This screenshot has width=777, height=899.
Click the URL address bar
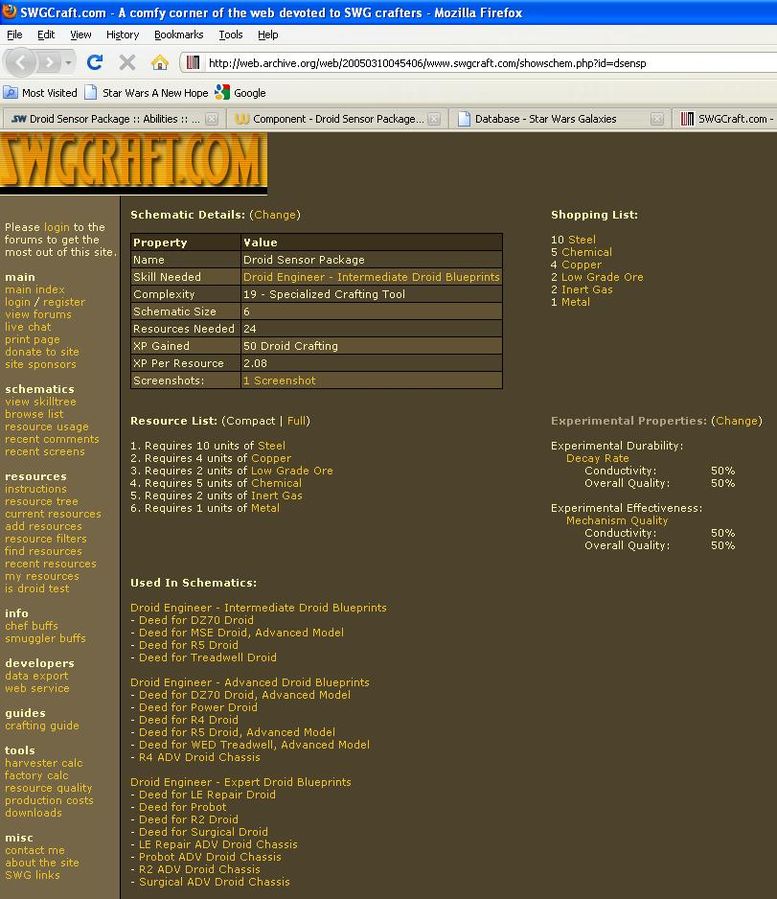(480, 63)
